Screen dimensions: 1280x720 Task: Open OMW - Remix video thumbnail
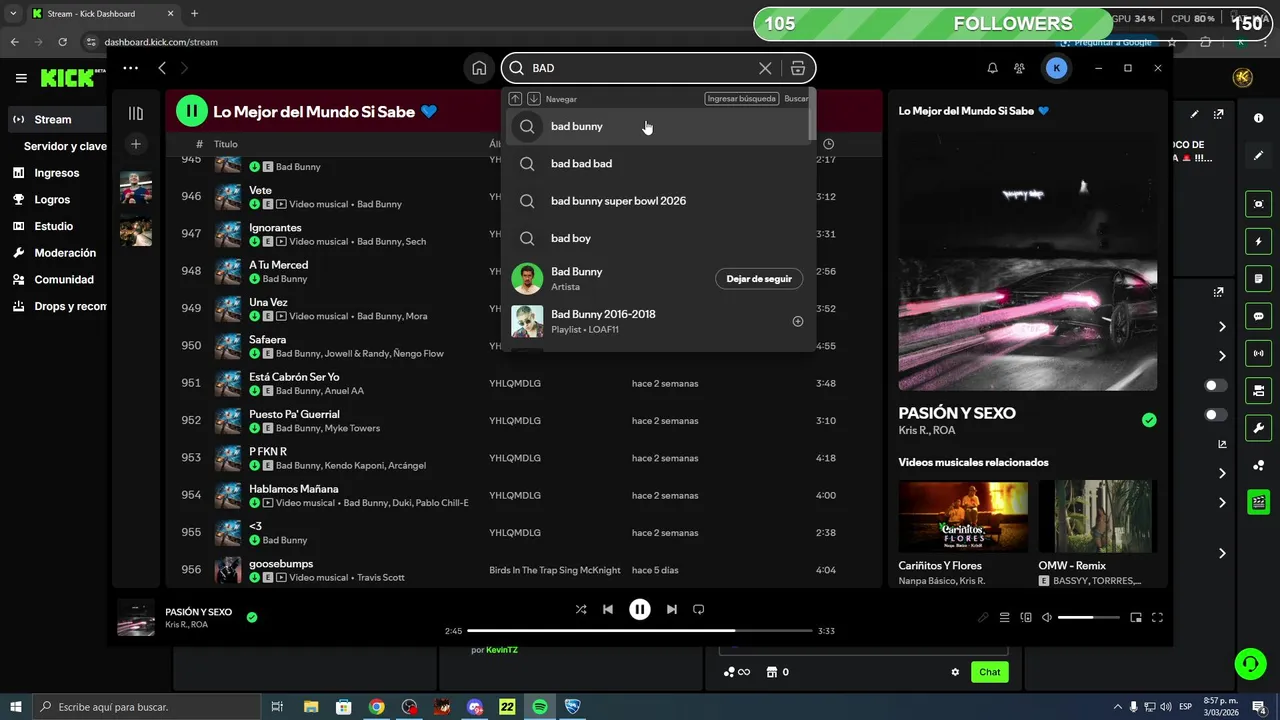point(1097,516)
